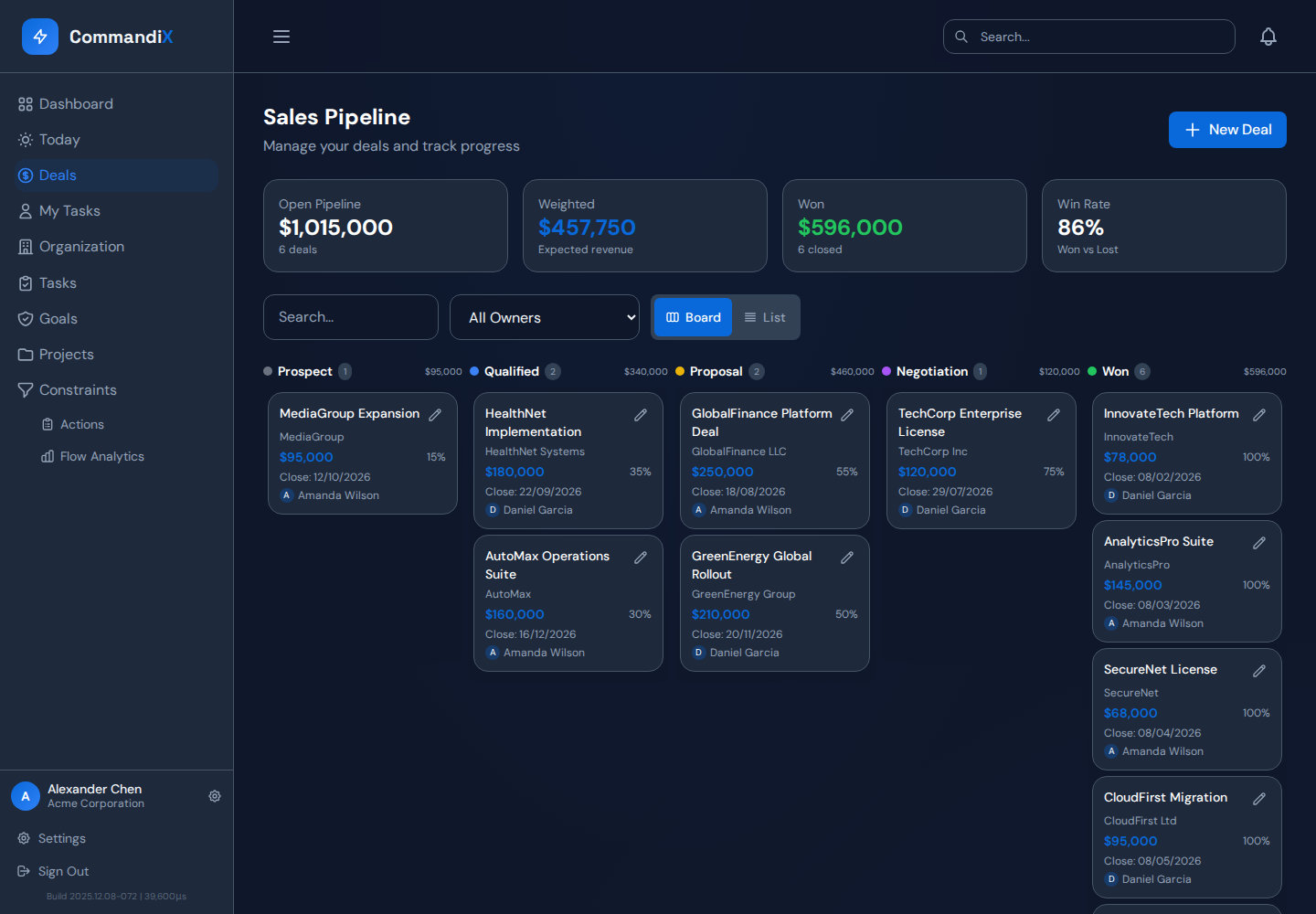Click 'Close: 16/12/2026' on AutoMax card
Image resolution: width=1316 pixels, height=914 pixels.
[530, 634]
